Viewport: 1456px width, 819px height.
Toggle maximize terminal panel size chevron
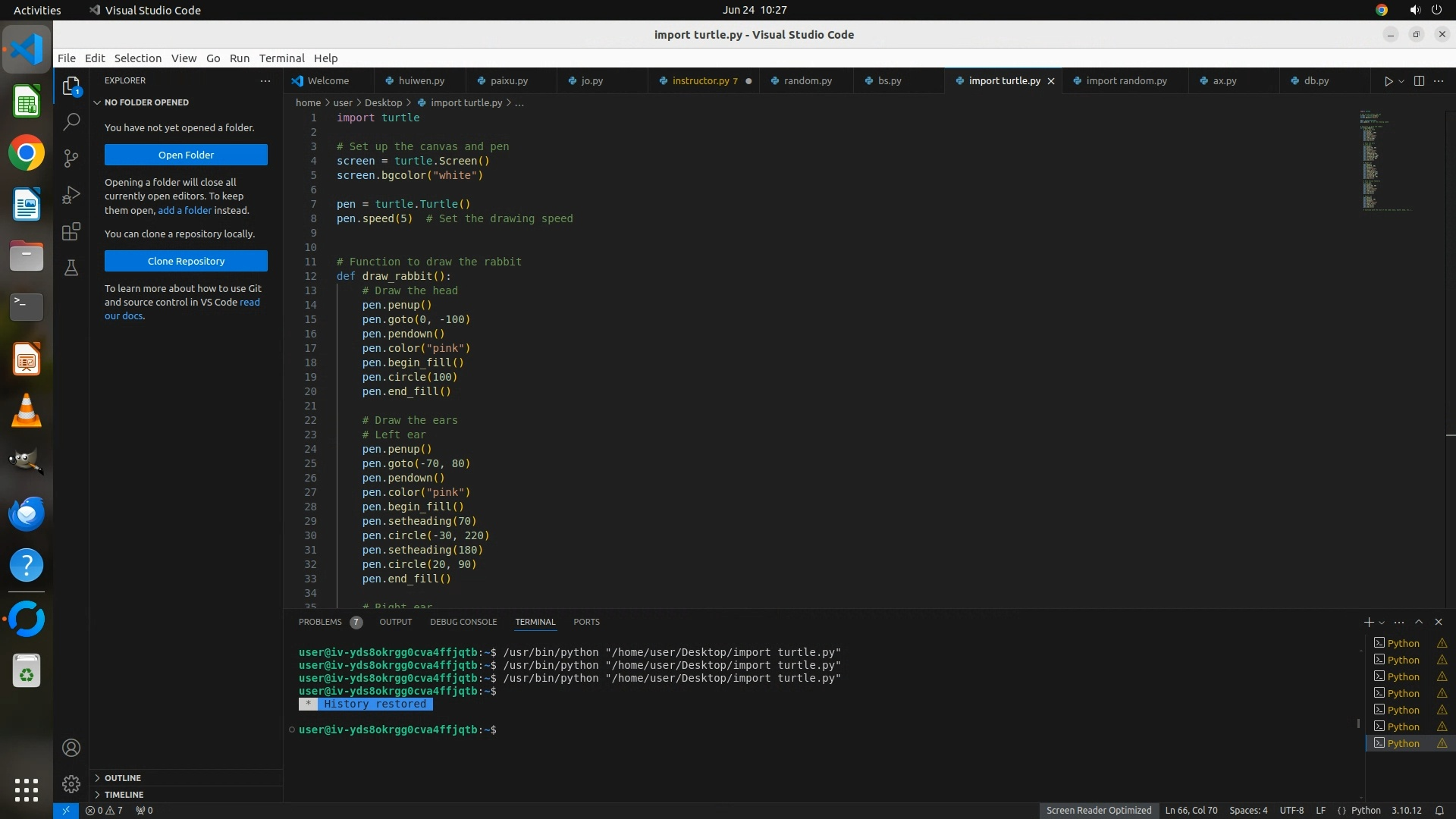[1419, 622]
